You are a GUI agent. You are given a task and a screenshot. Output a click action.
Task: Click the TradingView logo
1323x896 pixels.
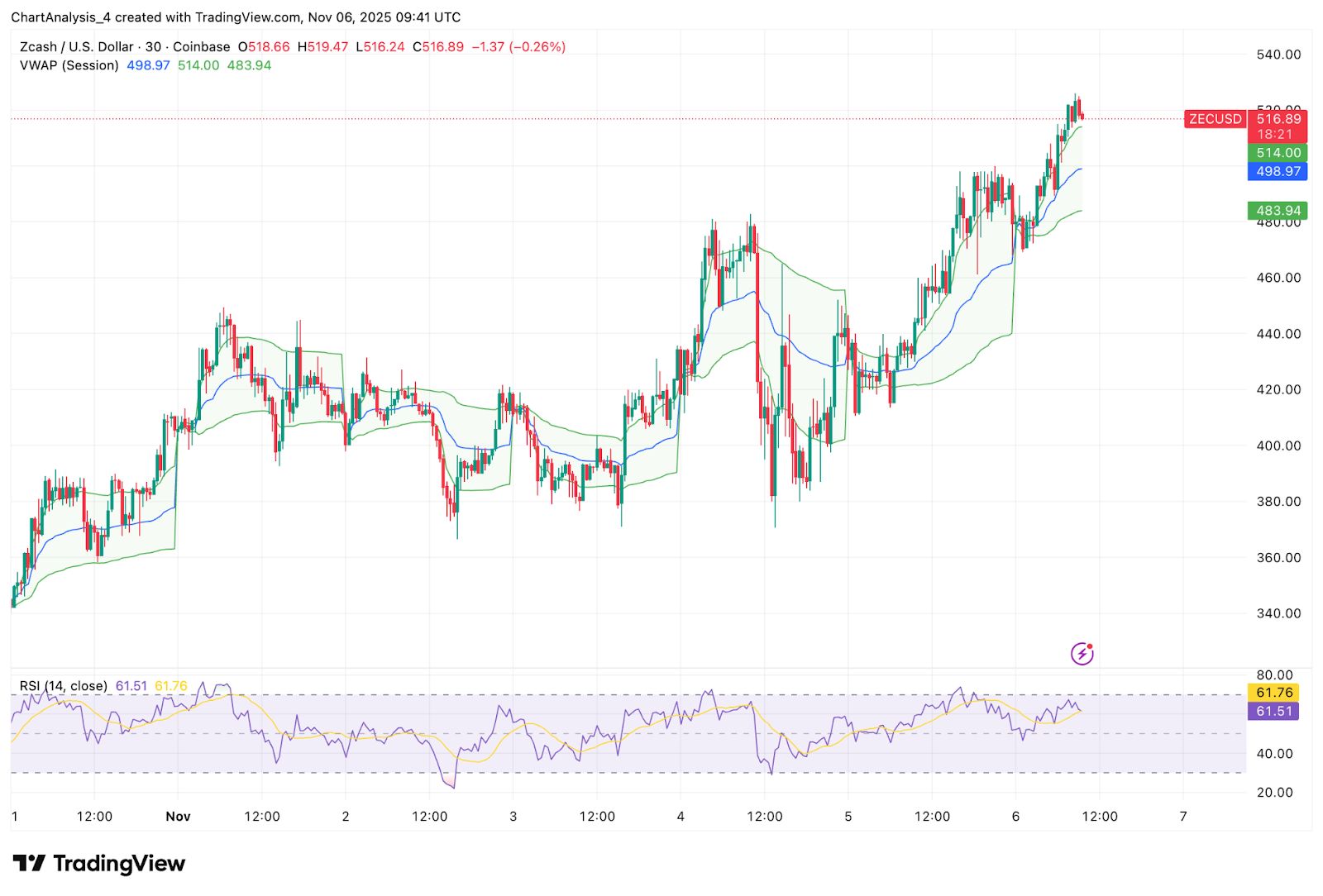(31, 863)
